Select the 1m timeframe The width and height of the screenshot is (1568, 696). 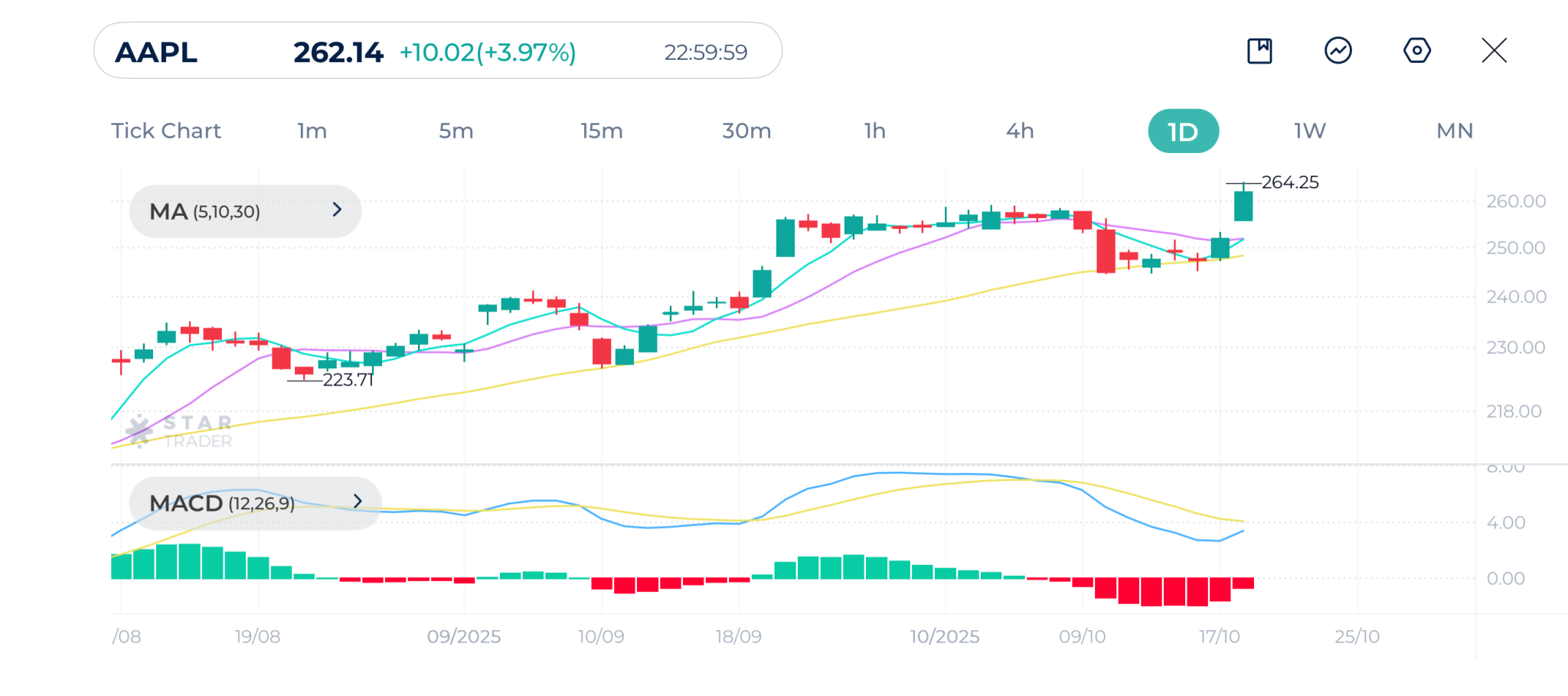coord(312,131)
